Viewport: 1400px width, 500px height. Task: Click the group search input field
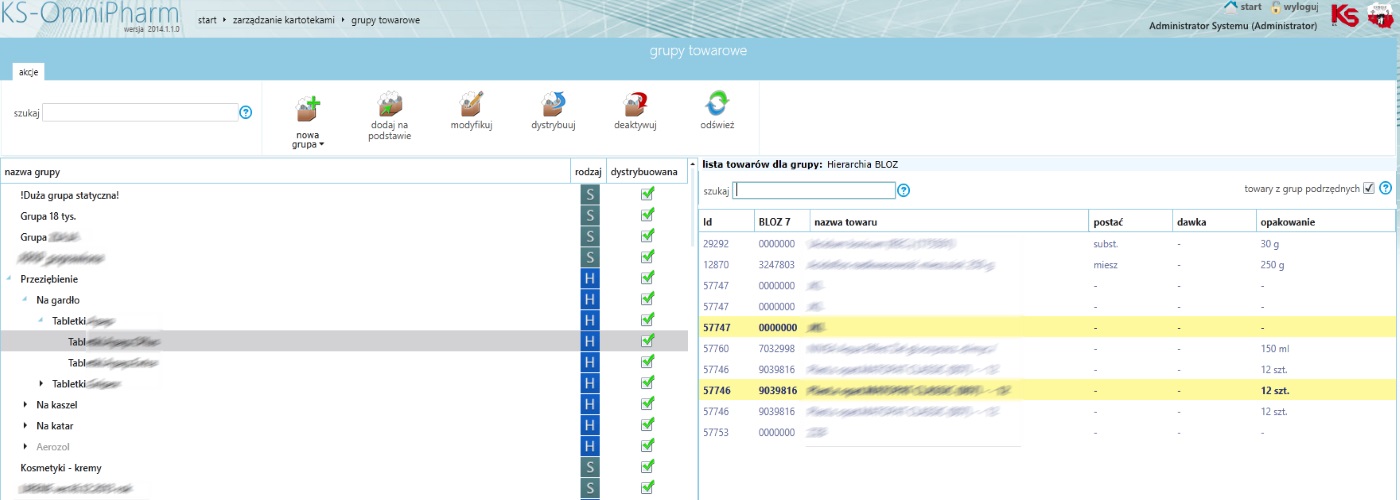(140, 113)
